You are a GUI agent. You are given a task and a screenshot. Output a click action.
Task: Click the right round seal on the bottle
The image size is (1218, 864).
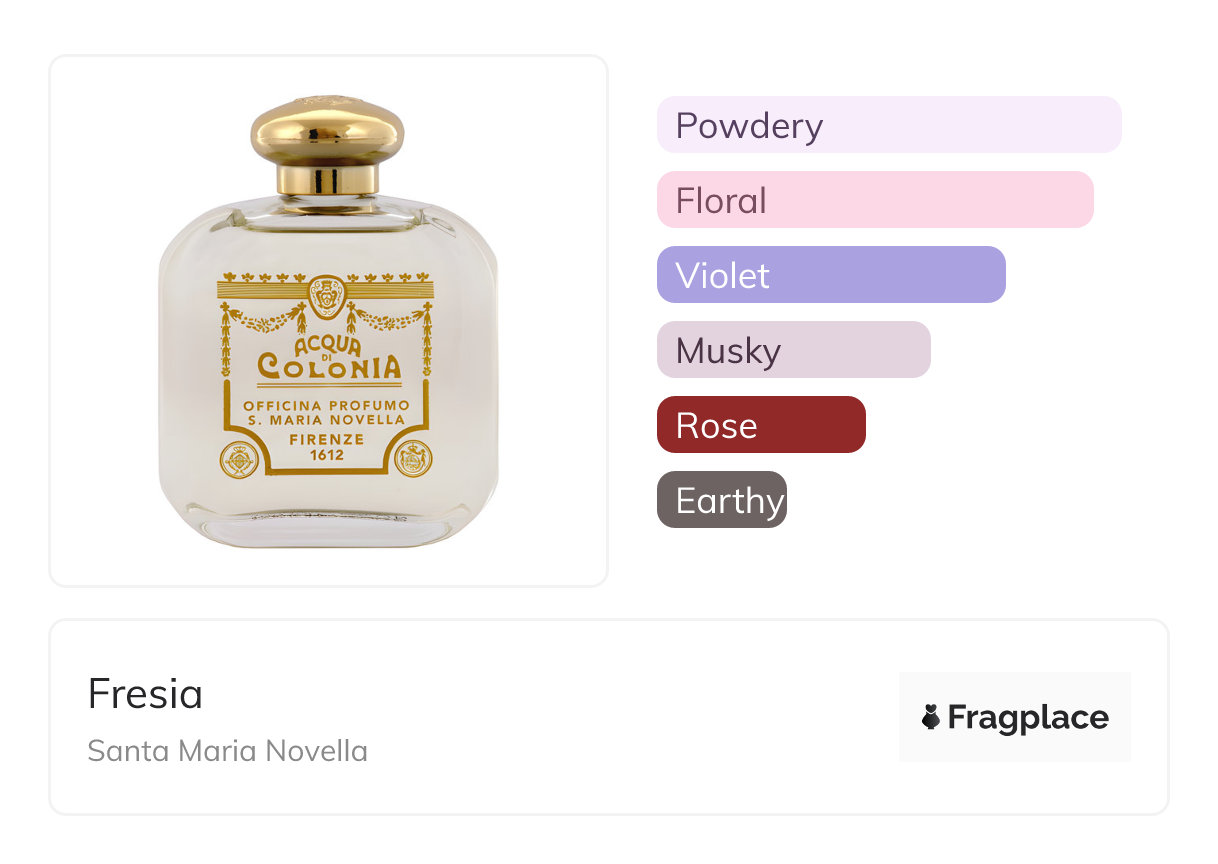413,460
